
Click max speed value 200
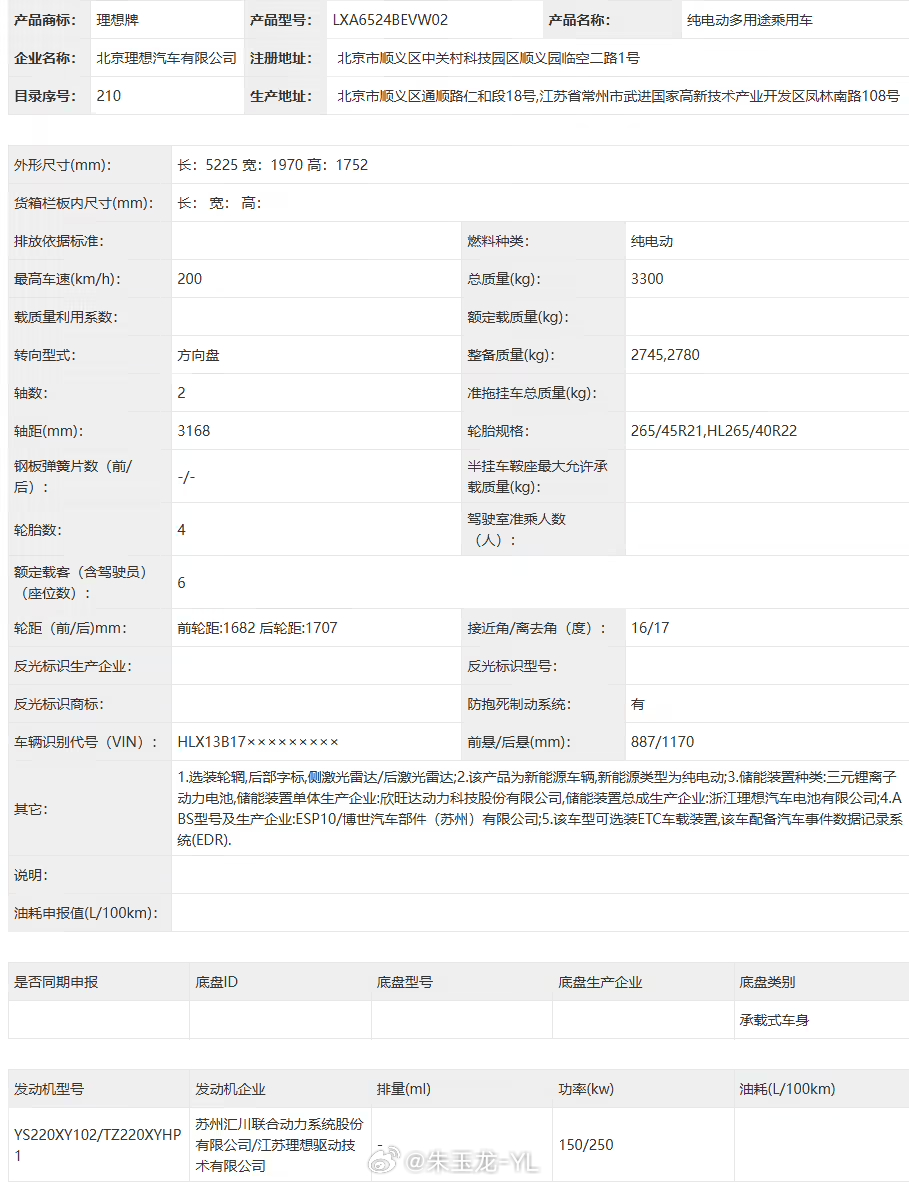point(190,279)
